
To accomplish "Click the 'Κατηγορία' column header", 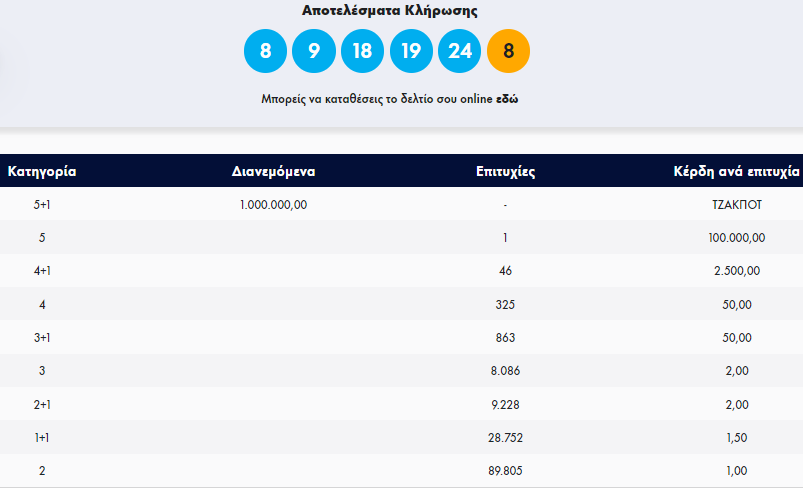I will 42,171.
